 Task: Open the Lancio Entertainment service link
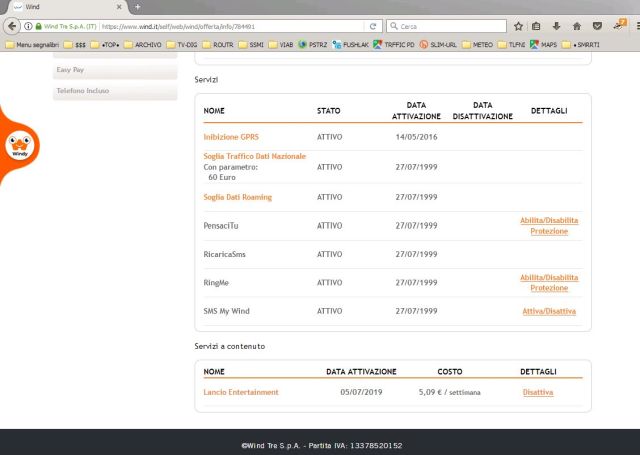[241, 392]
